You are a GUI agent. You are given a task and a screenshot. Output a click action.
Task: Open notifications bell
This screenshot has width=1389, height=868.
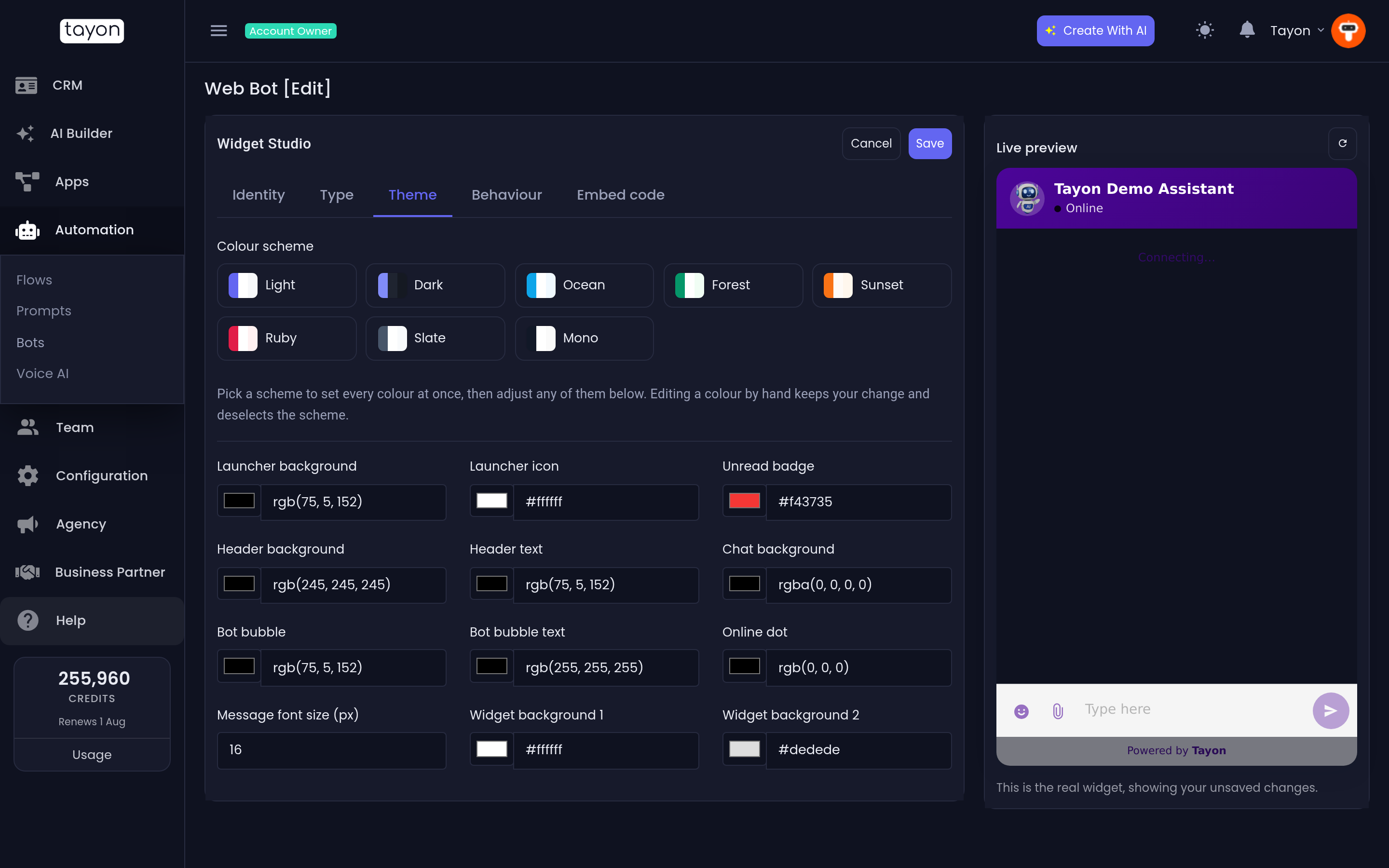[1247, 29]
